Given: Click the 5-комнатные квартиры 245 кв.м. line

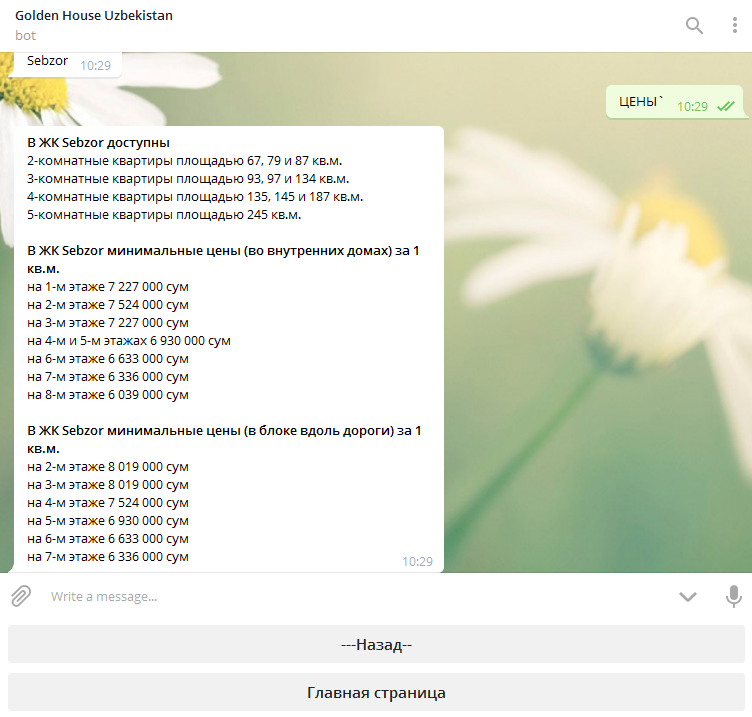Looking at the screenshot, I should 164,214.
